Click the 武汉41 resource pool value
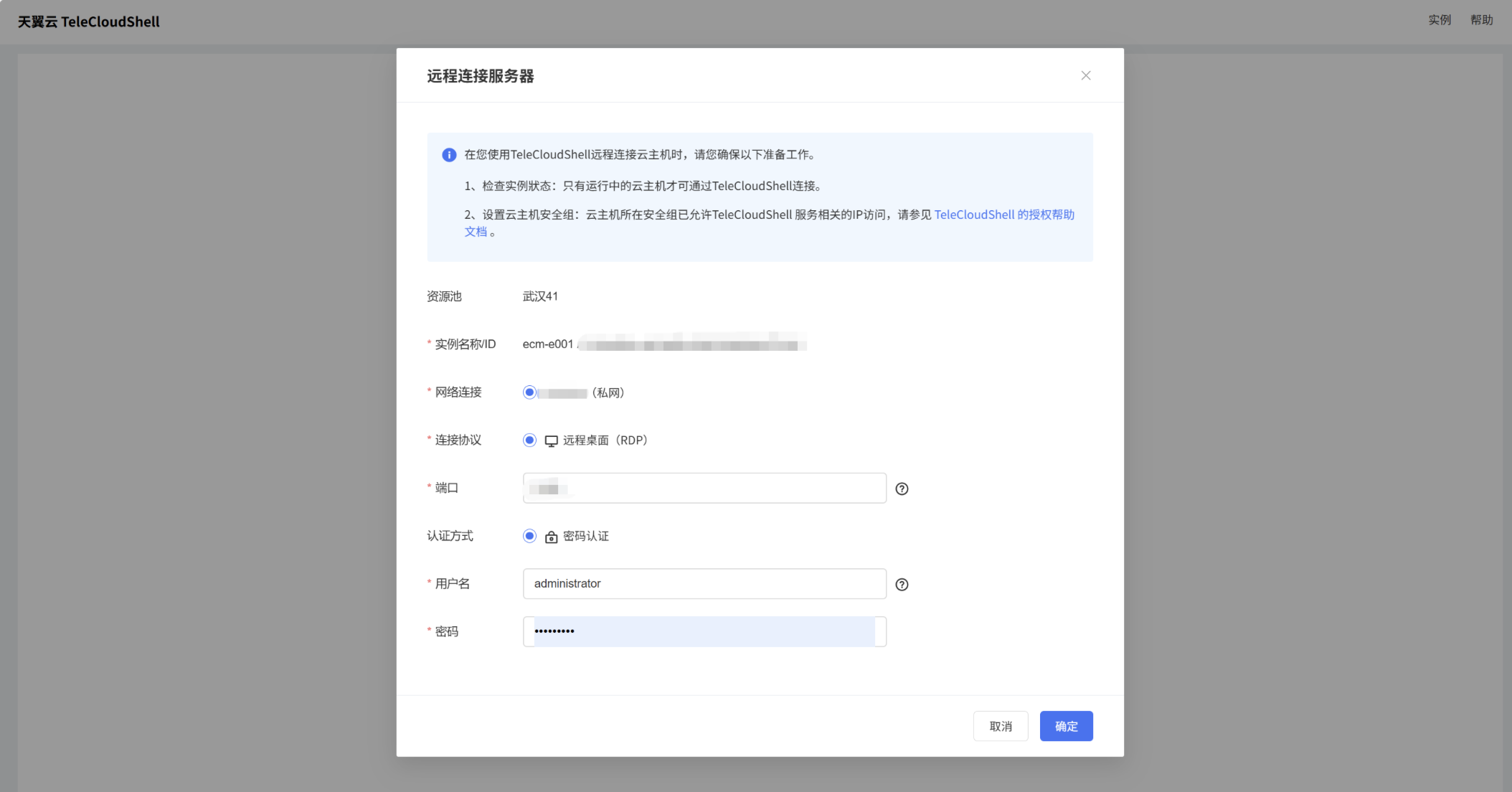 point(540,296)
